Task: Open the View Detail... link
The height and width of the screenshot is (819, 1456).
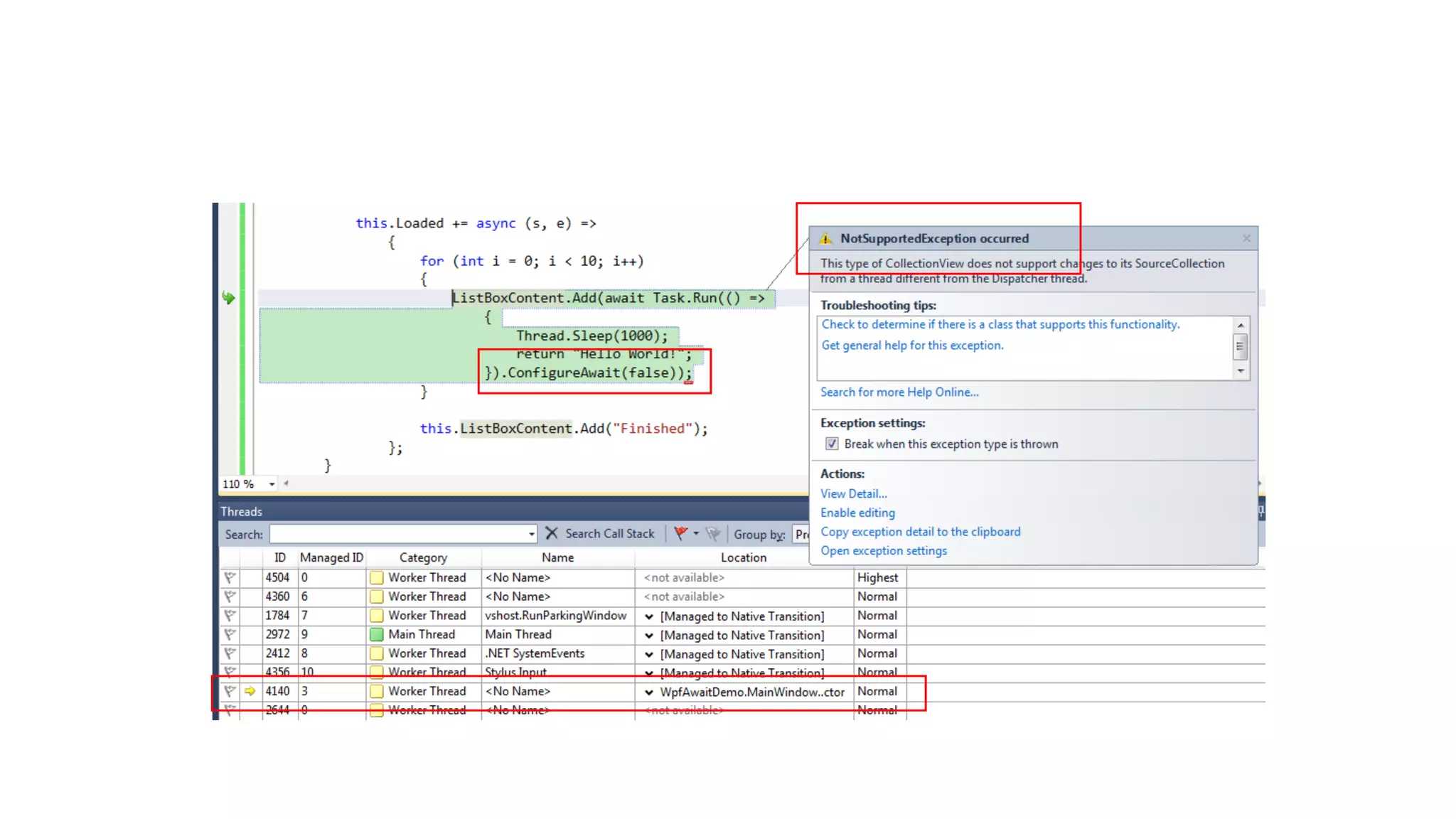Action: (853, 494)
